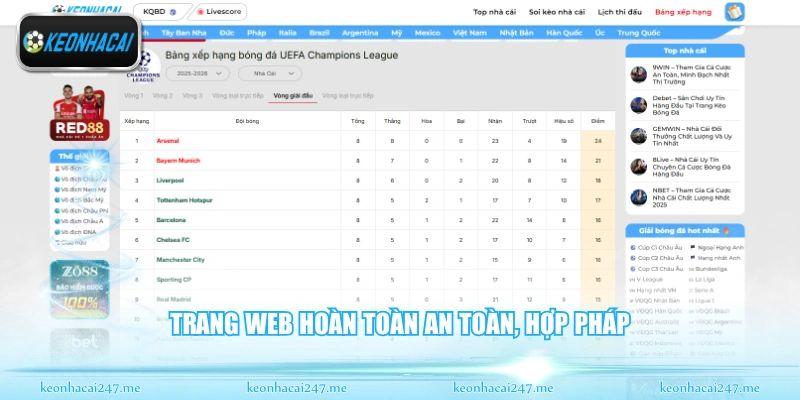
Task: Click the NBET bookmaker avatar
Action: [638, 197]
